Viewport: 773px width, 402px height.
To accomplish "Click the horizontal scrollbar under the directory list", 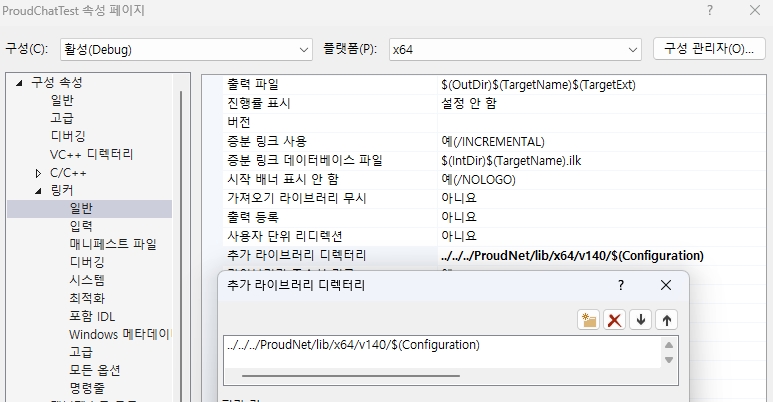I will point(350,376).
